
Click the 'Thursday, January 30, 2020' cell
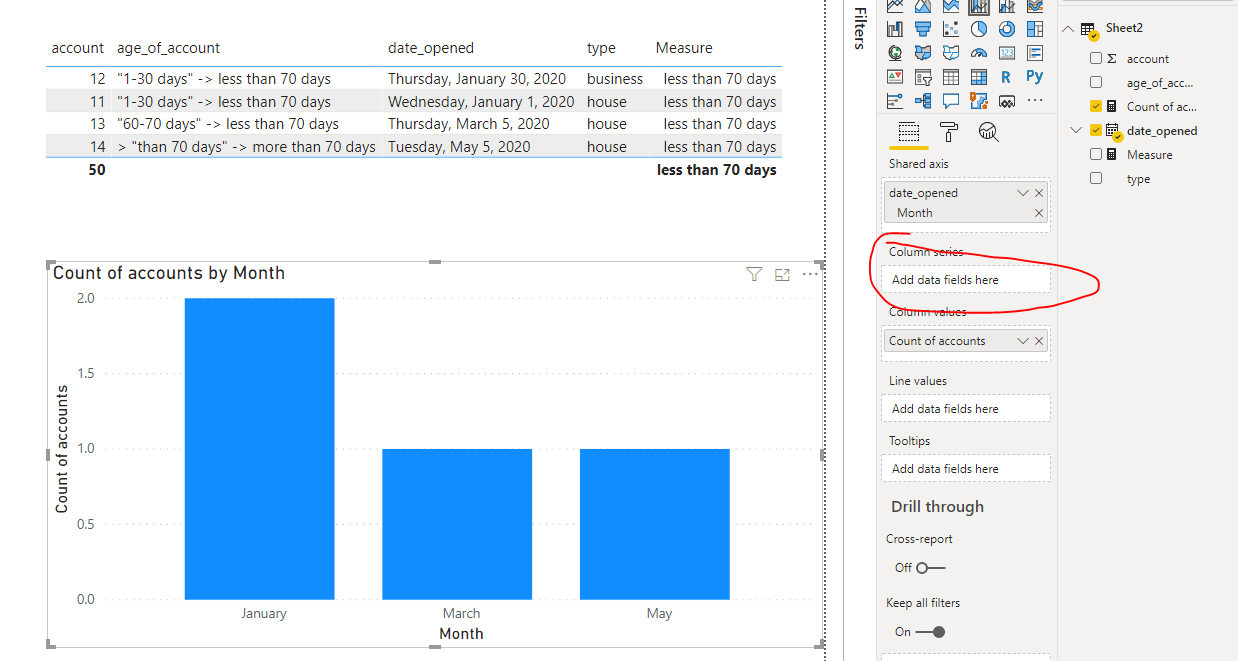click(477, 79)
